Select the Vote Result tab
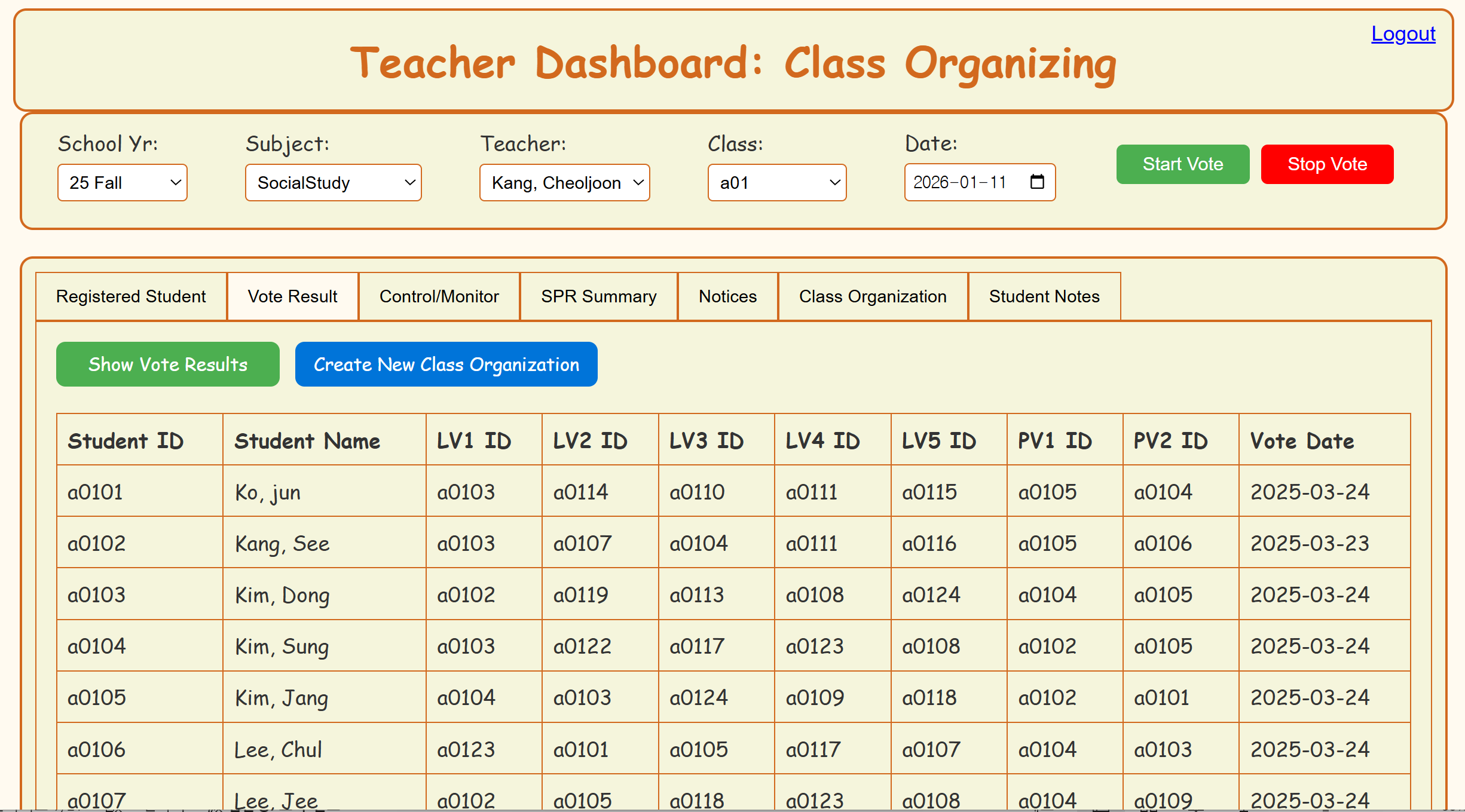1465x812 pixels. tap(292, 296)
